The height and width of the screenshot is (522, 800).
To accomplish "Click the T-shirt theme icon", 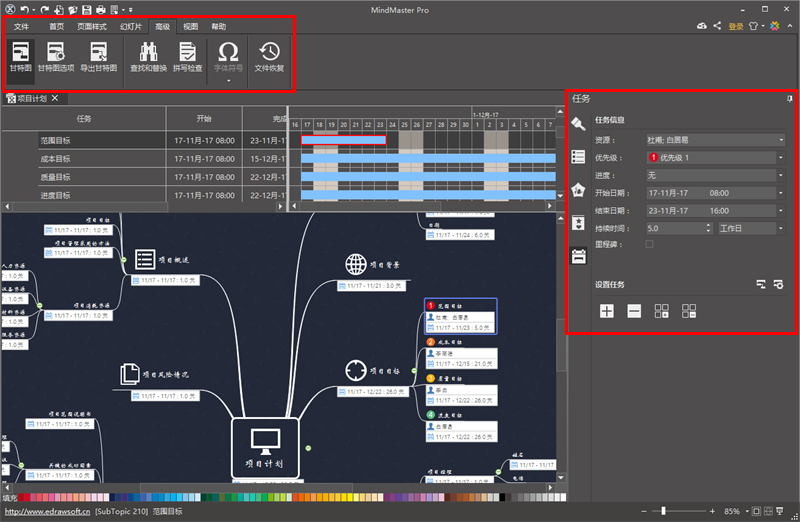I will coord(753,26).
